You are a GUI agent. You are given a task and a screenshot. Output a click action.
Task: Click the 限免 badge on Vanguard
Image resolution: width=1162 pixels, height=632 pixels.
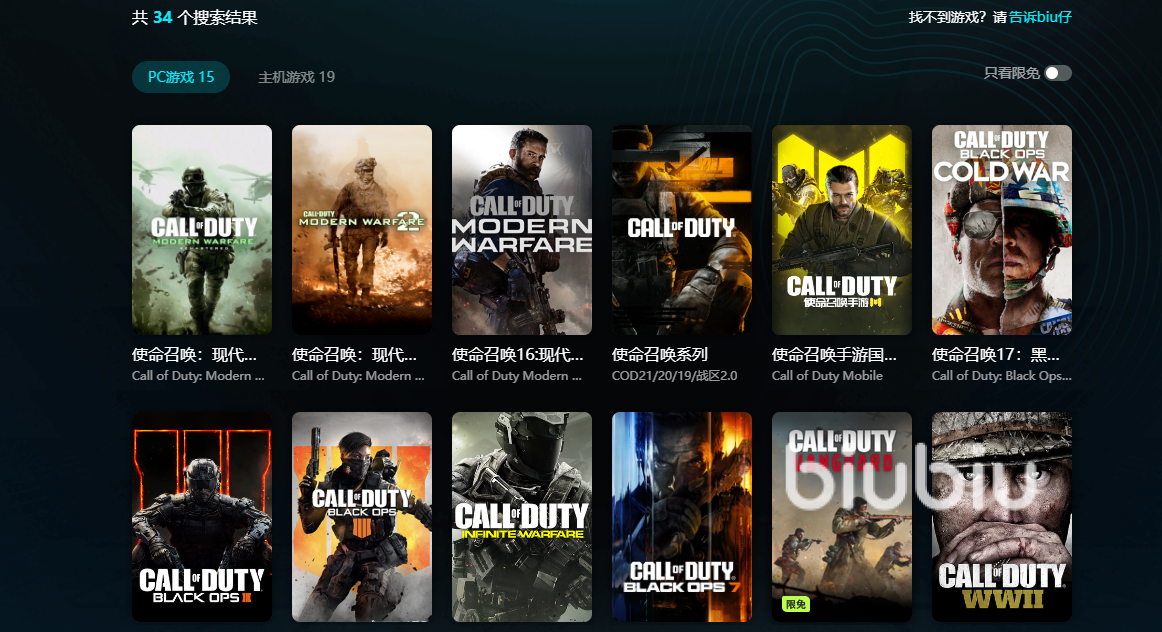coord(796,604)
